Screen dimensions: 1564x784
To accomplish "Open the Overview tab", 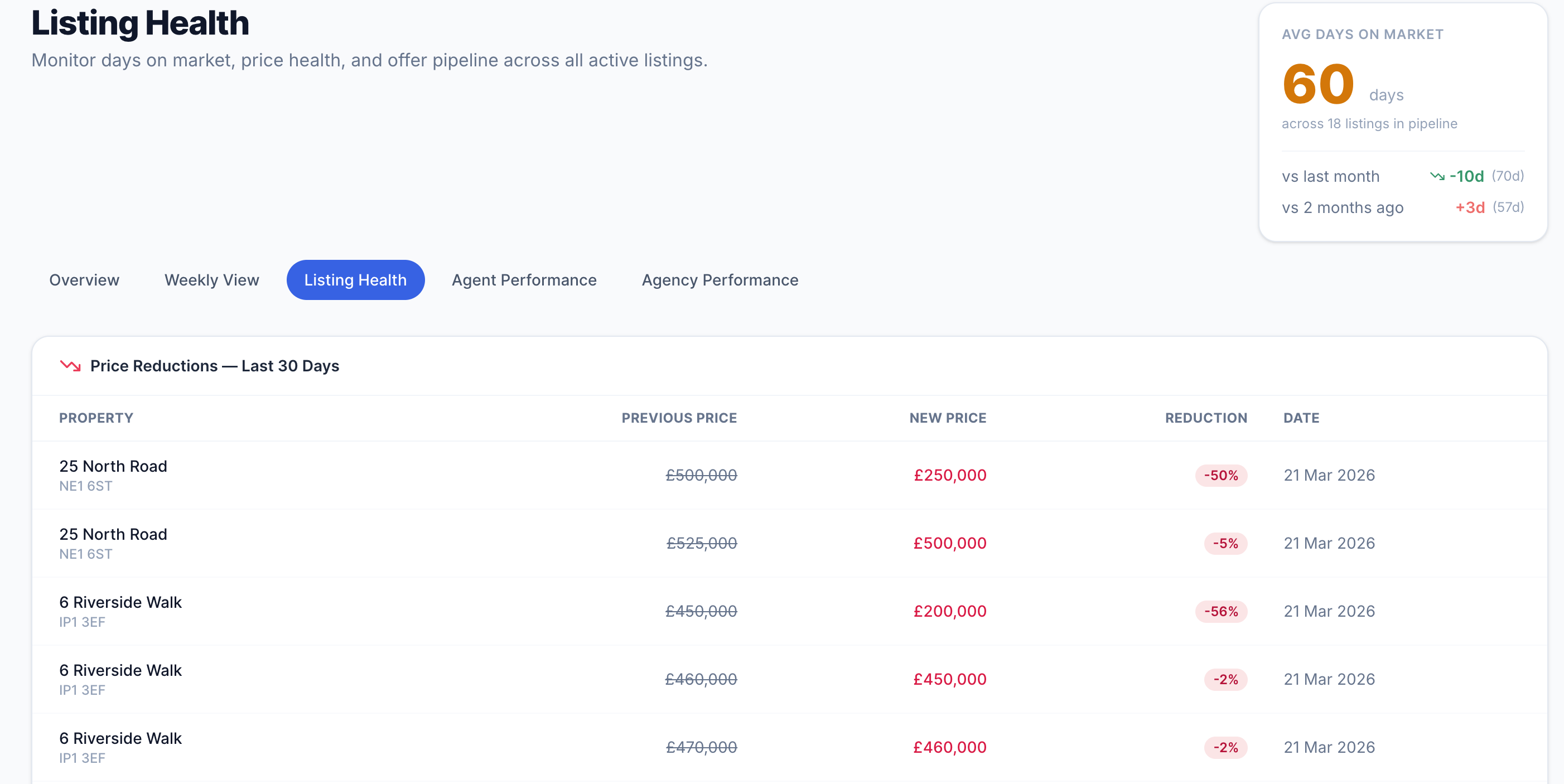I will coord(84,280).
